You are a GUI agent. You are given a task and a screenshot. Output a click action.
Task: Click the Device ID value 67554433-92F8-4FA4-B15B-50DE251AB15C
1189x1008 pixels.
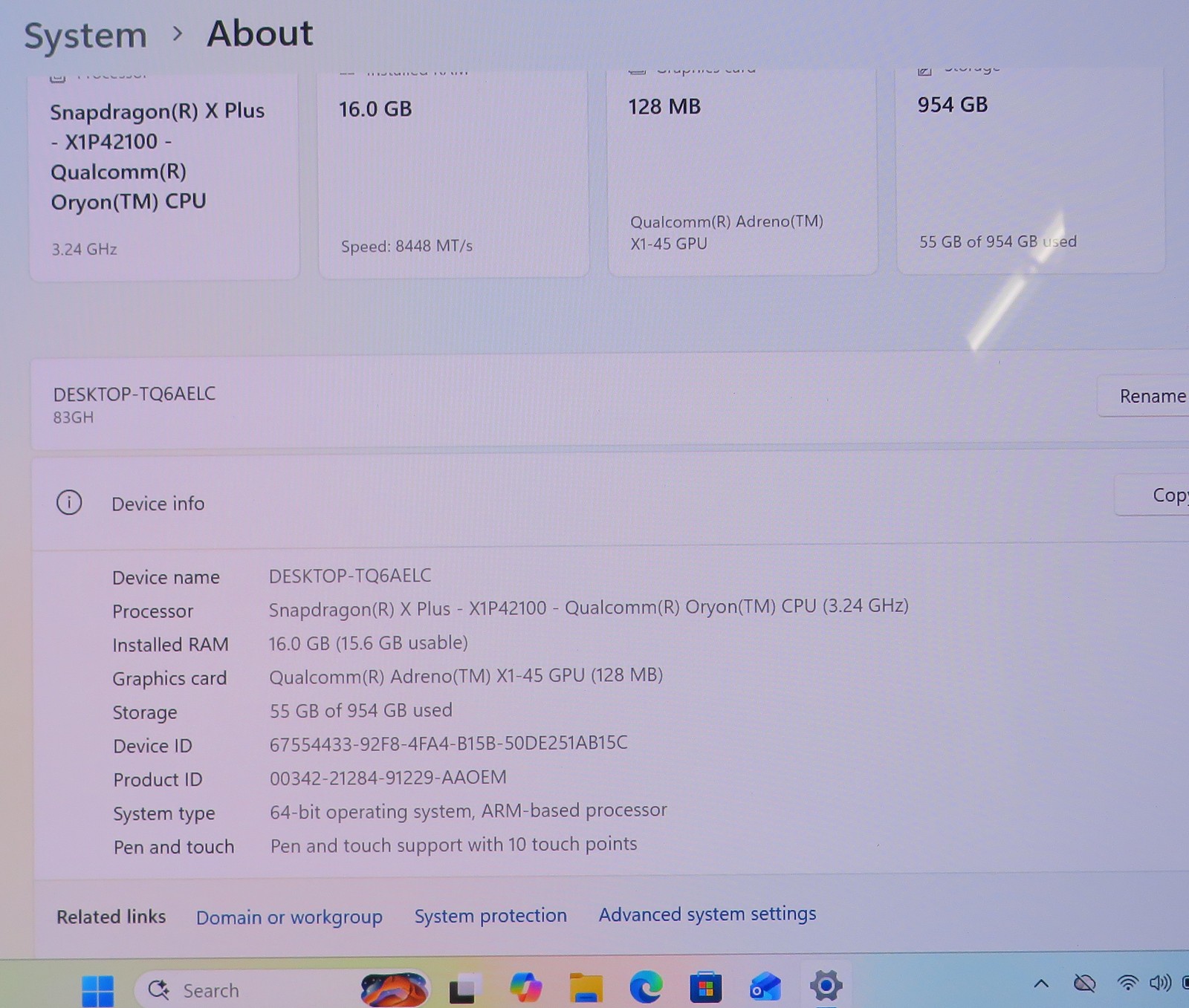pyautogui.click(x=448, y=743)
